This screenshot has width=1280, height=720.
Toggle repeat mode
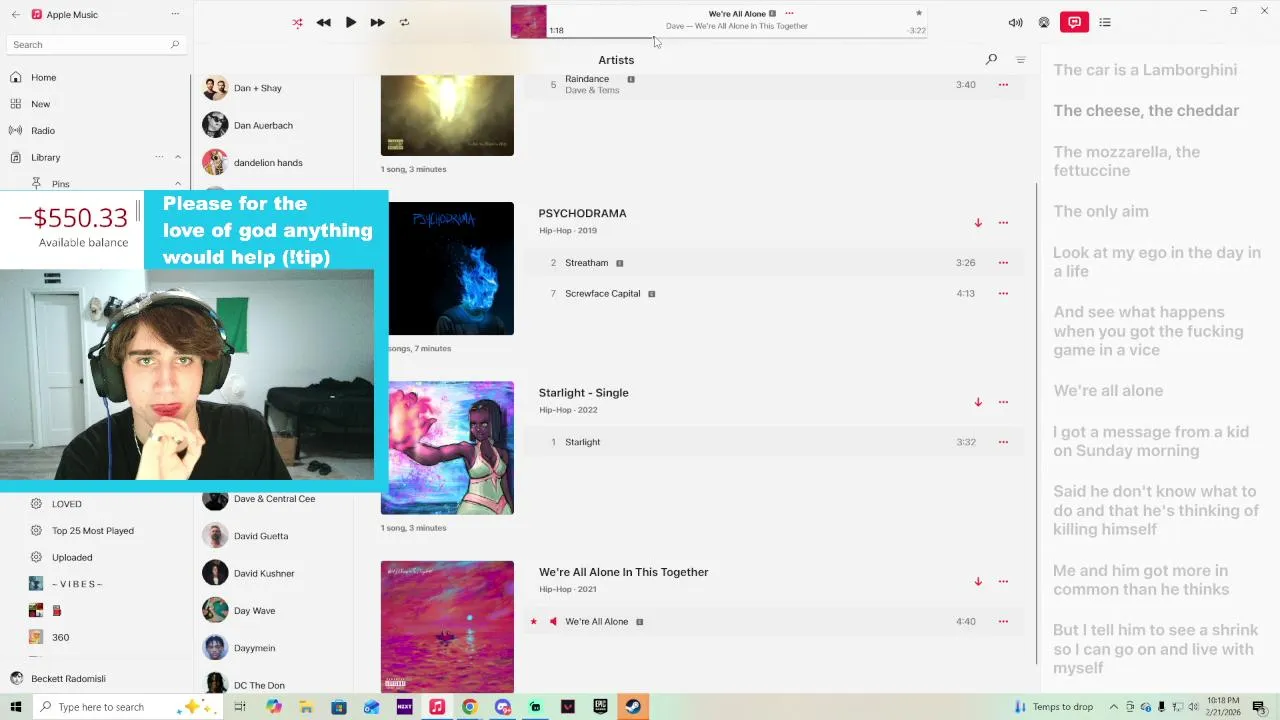[404, 22]
